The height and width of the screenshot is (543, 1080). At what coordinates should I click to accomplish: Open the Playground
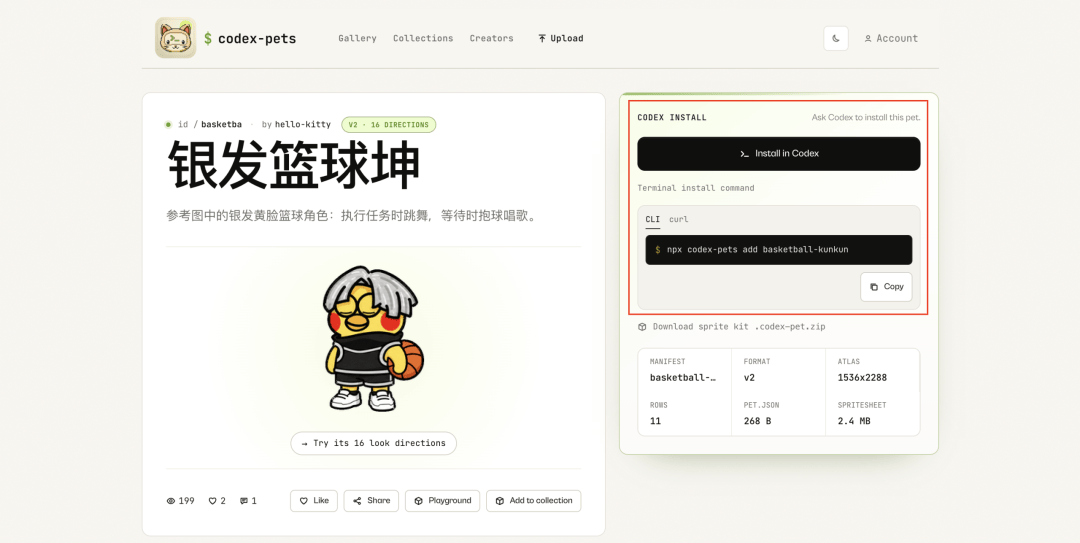coord(442,501)
